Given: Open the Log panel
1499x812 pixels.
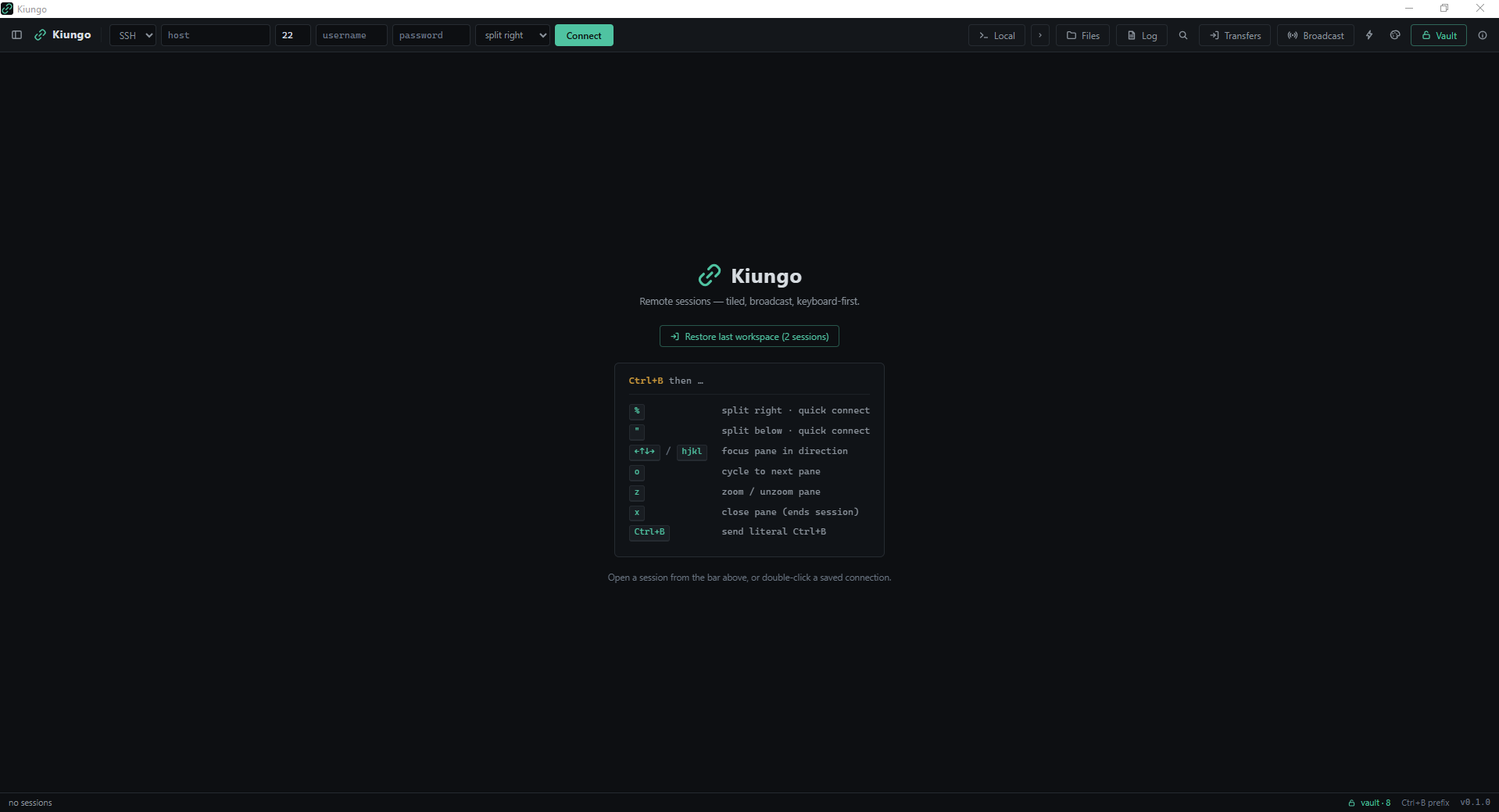Looking at the screenshot, I should tap(1142, 35).
